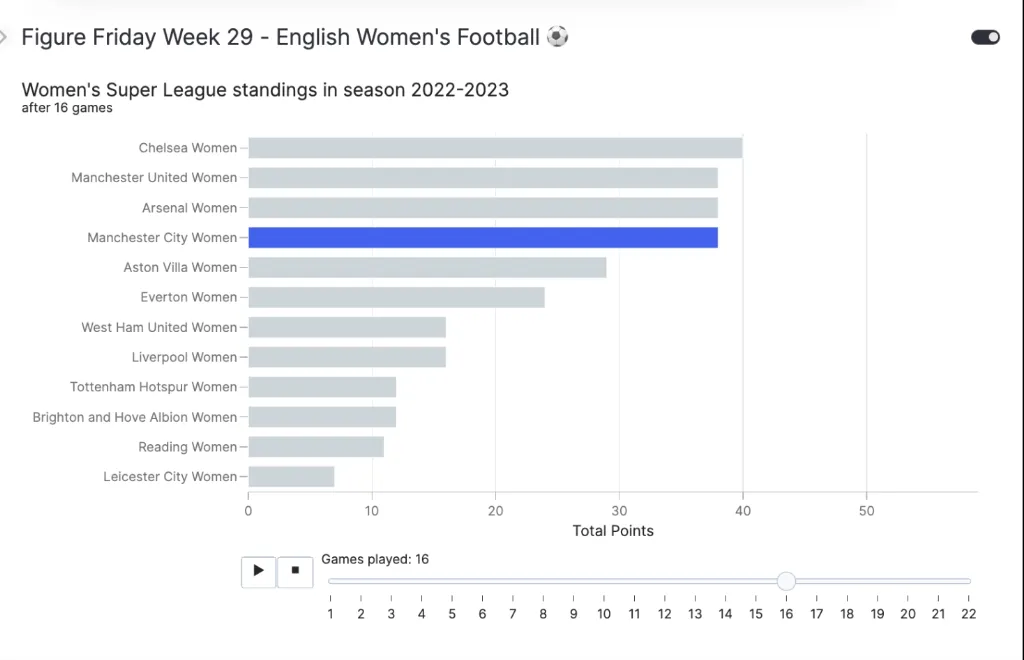1024x660 pixels.
Task: Click the Tottenham Hotspur Women label
Action: tap(153, 387)
